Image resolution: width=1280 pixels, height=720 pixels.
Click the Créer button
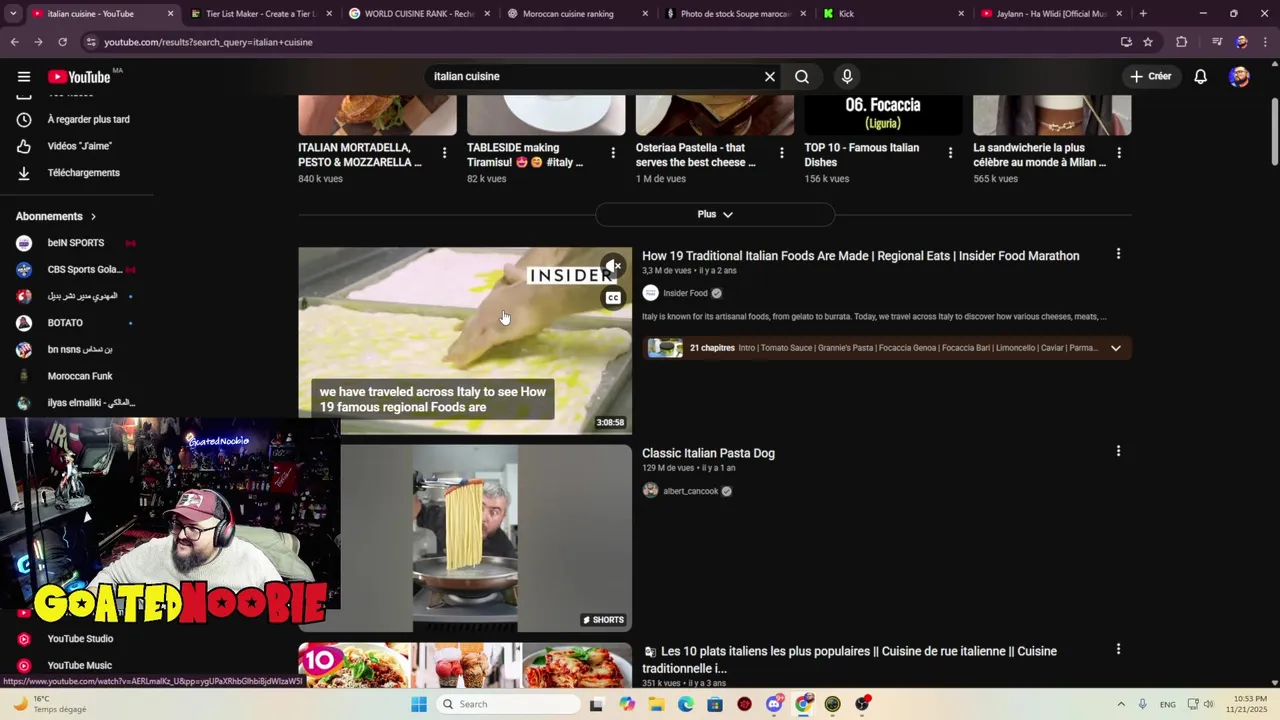[1150, 77]
